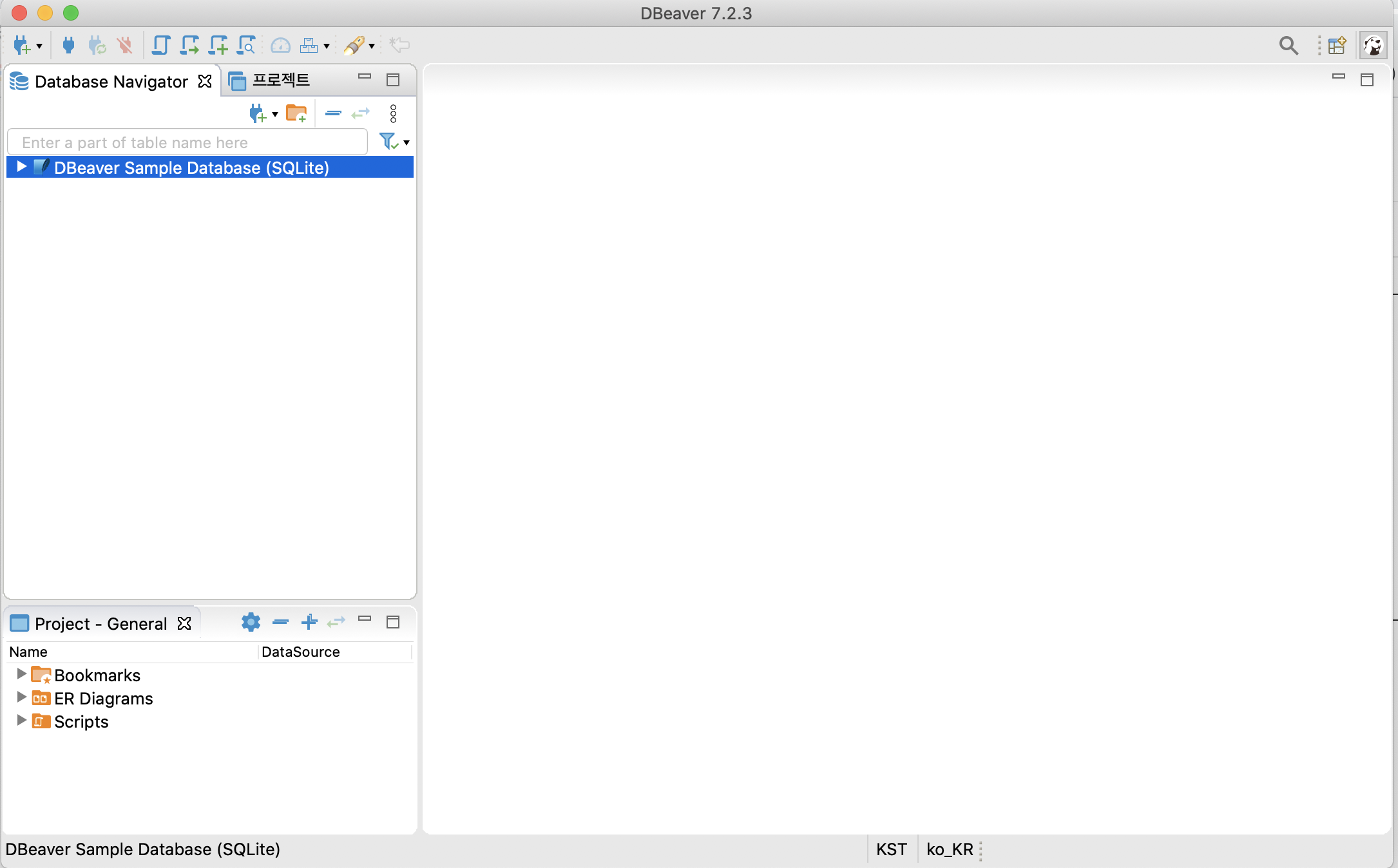Expand DBeaver Sample Database tree node

coord(21,167)
